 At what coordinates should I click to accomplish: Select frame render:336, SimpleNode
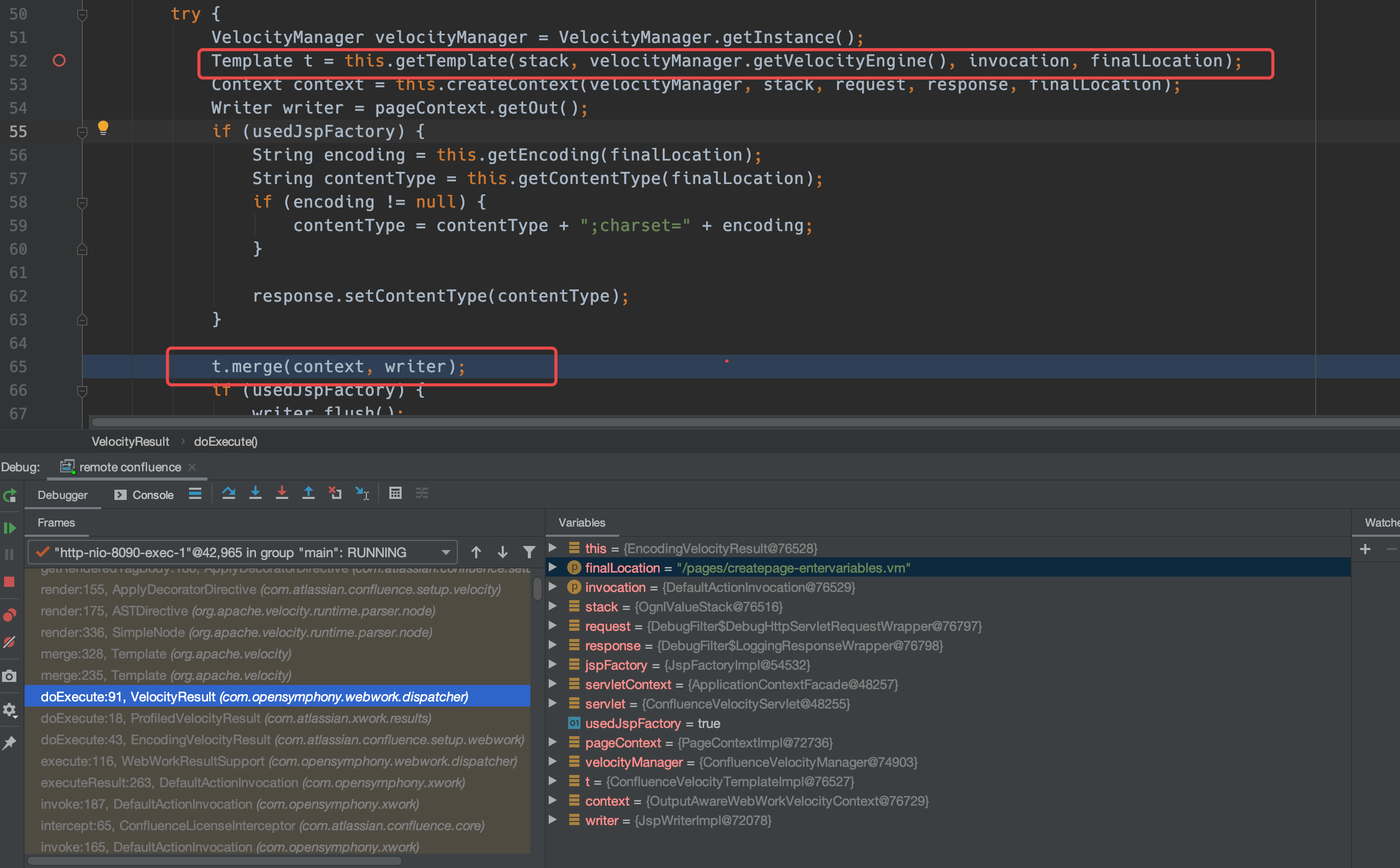(x=278, y=632)
